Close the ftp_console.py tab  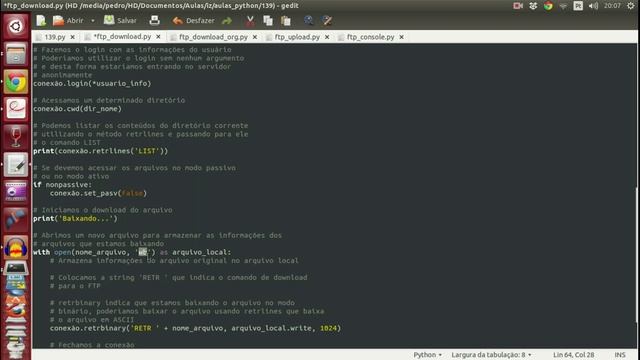point(402,37)
